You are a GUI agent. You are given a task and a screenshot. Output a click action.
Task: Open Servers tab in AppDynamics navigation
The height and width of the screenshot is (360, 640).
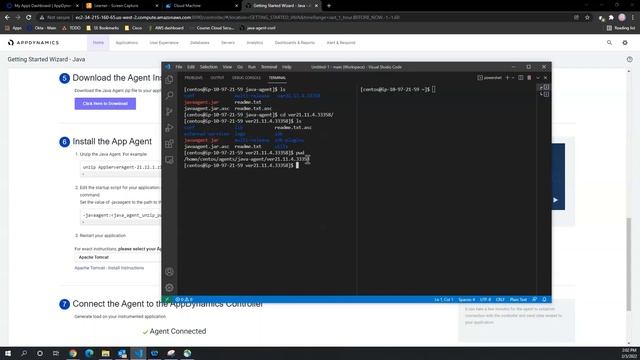pos(228,42)
